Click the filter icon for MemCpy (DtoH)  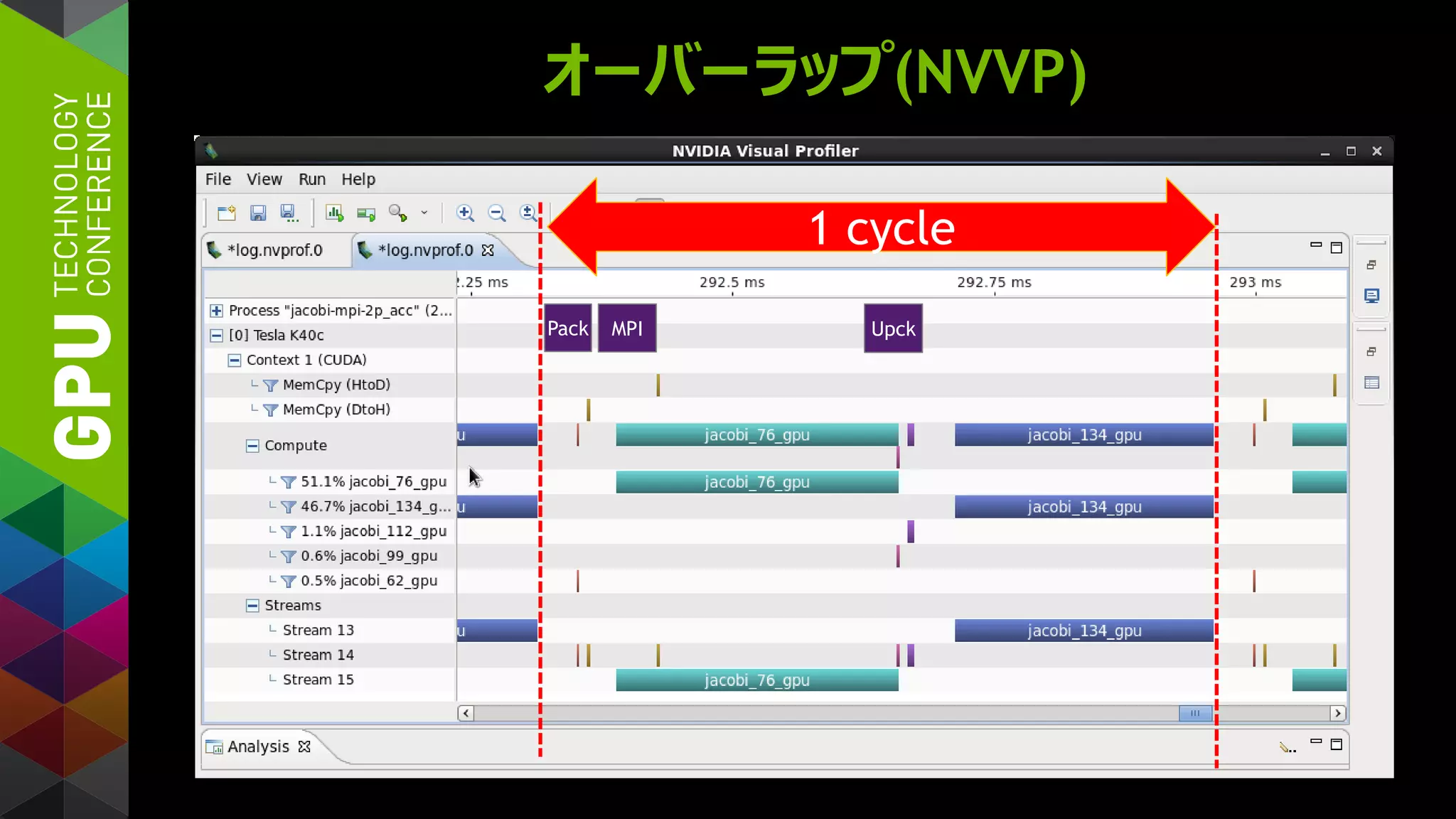pyautogui.click(x=270, y=410)
